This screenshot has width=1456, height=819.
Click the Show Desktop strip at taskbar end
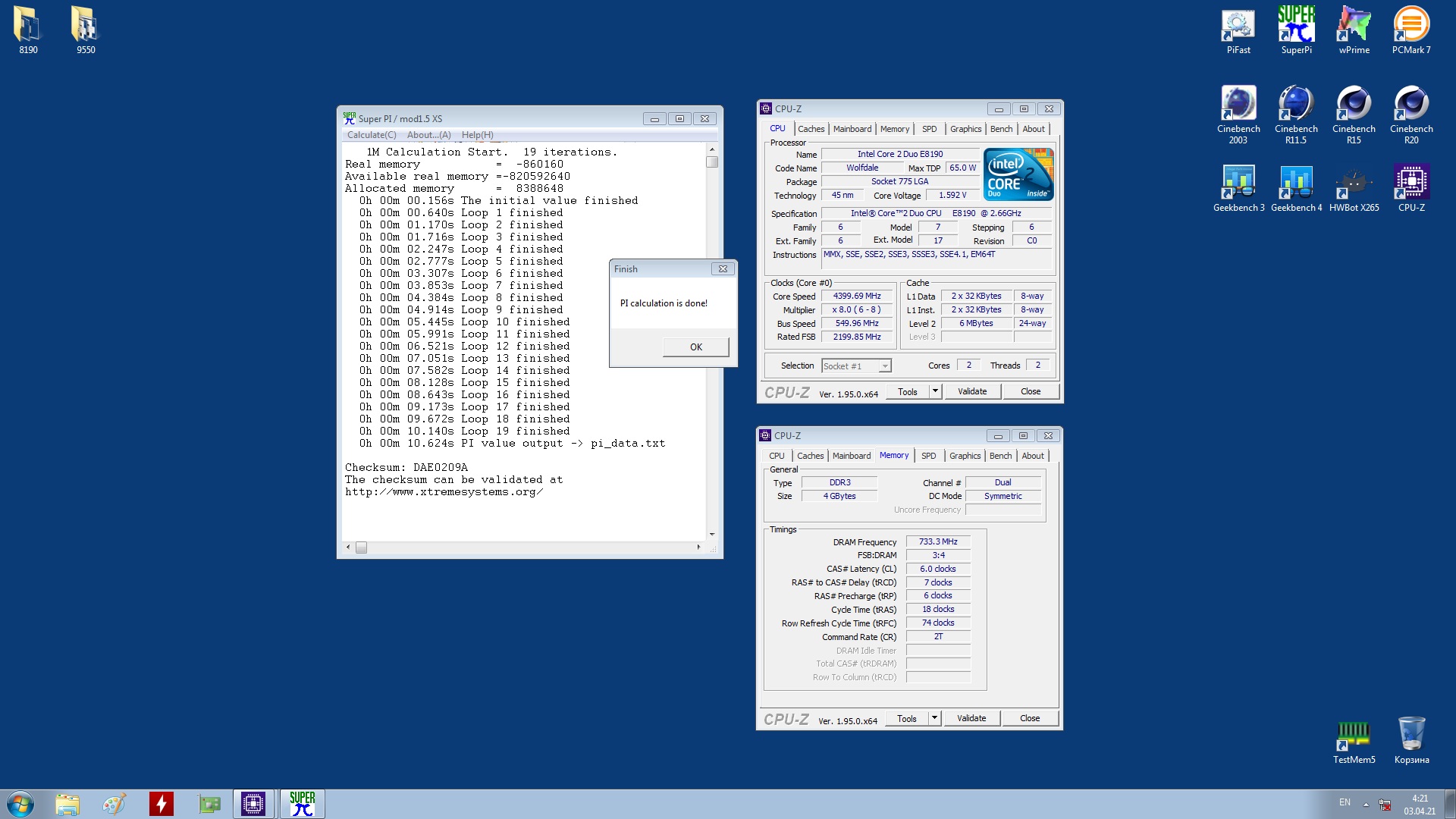pos(1451,804)
